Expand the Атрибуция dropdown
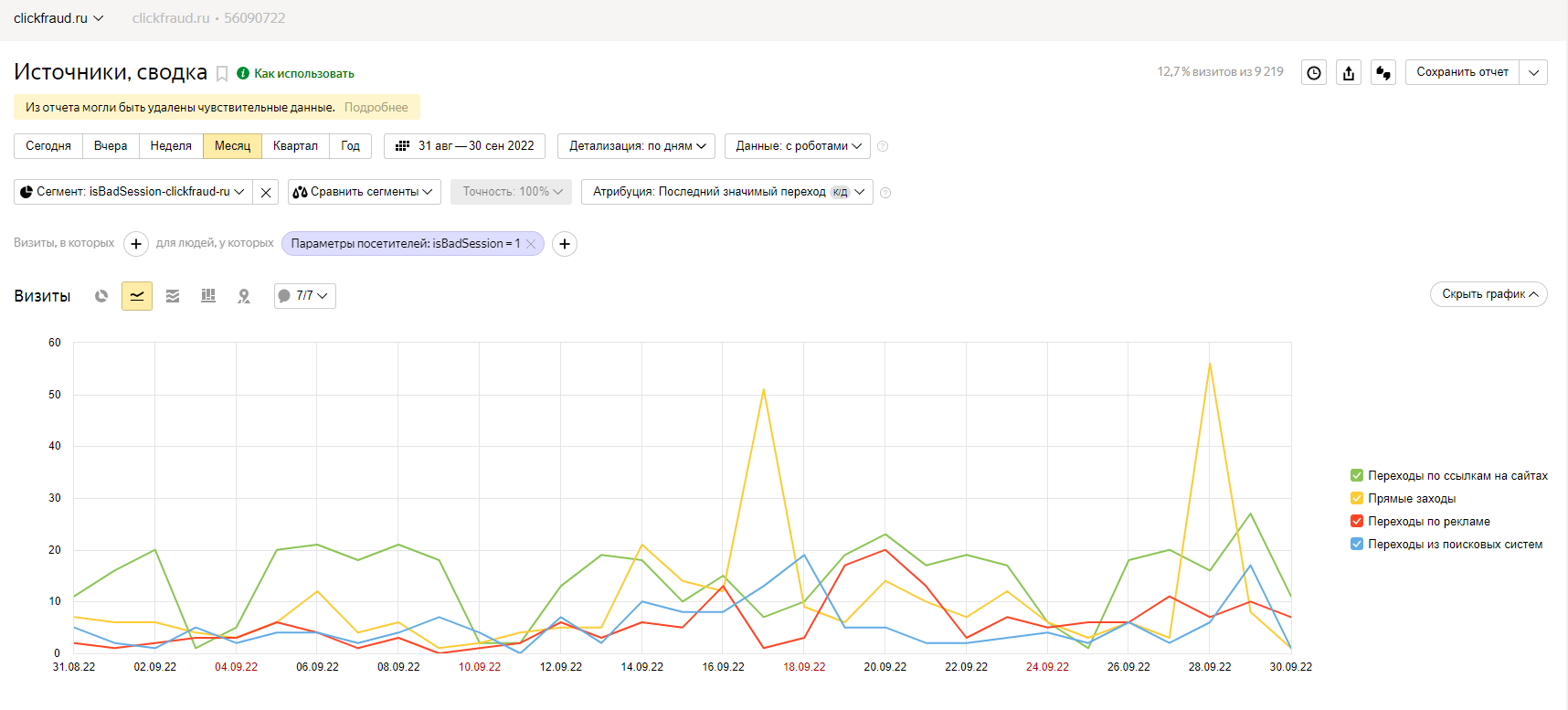The height and width of the screenshot is (710, 1568). tap(727, 192)
